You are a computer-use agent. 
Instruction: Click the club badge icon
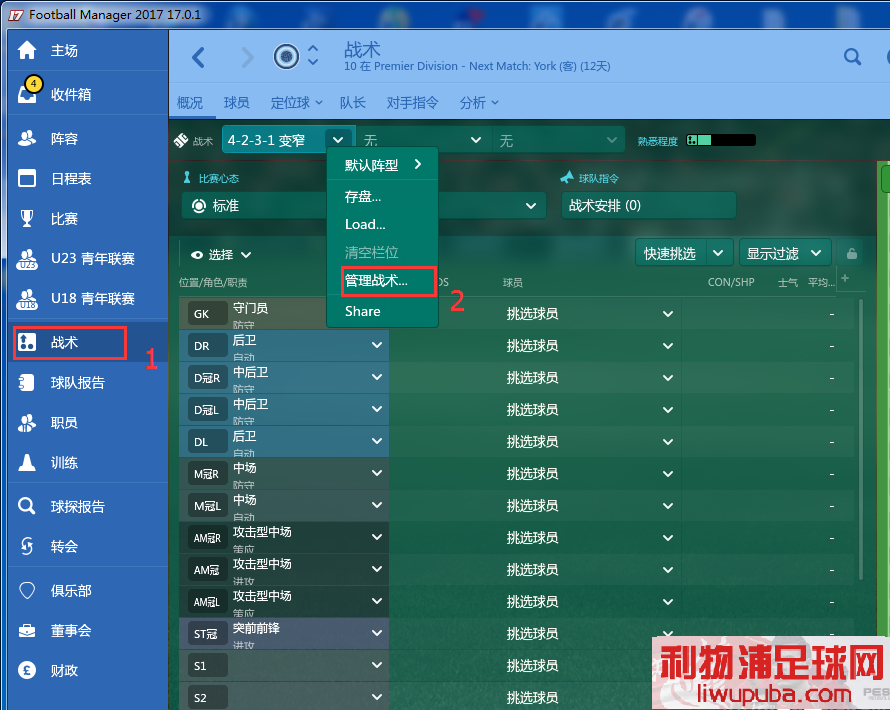pyautogui.click(x=286, y=56)
